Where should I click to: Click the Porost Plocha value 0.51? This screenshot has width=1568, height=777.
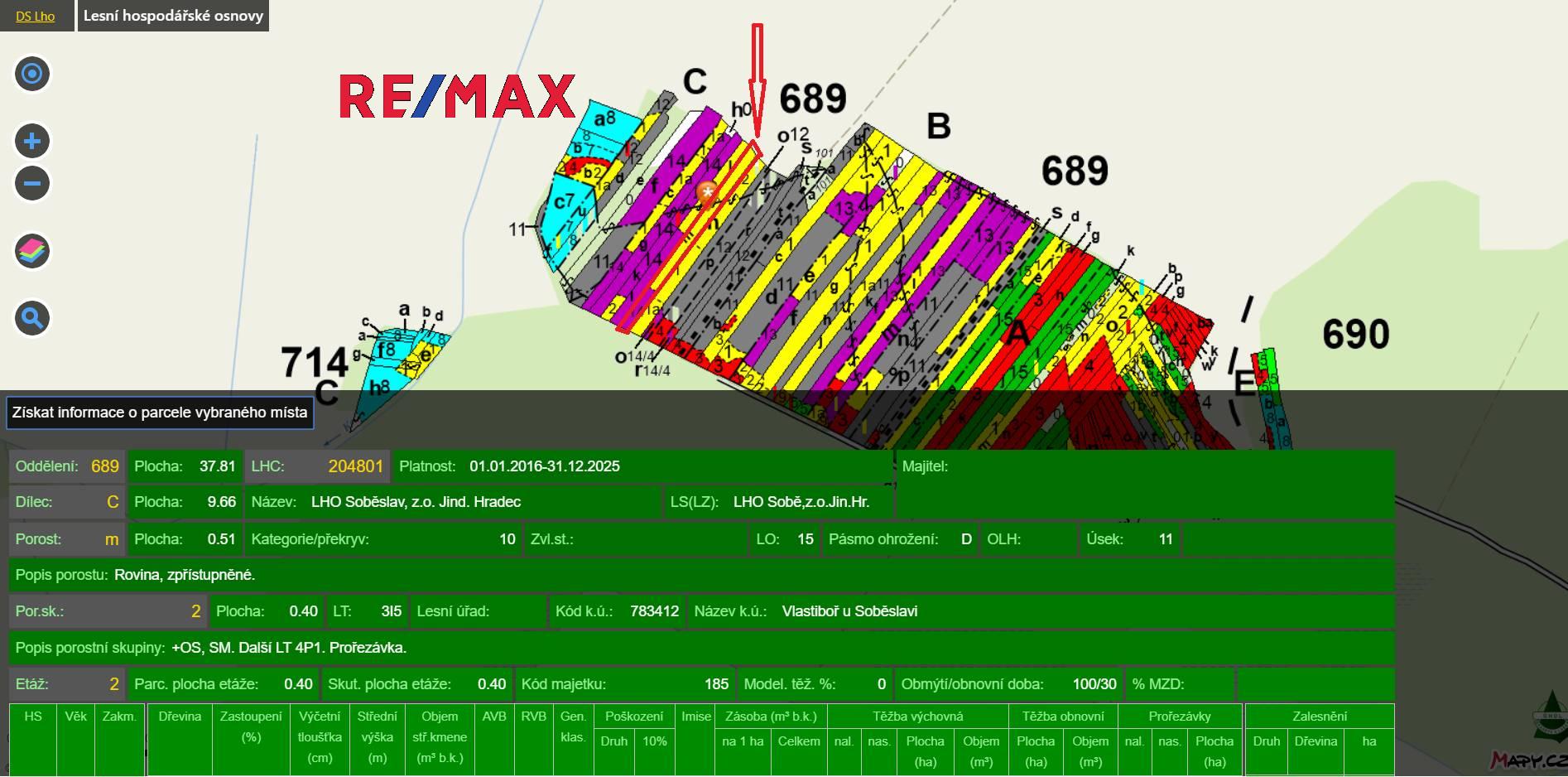(x=221, y=539)
